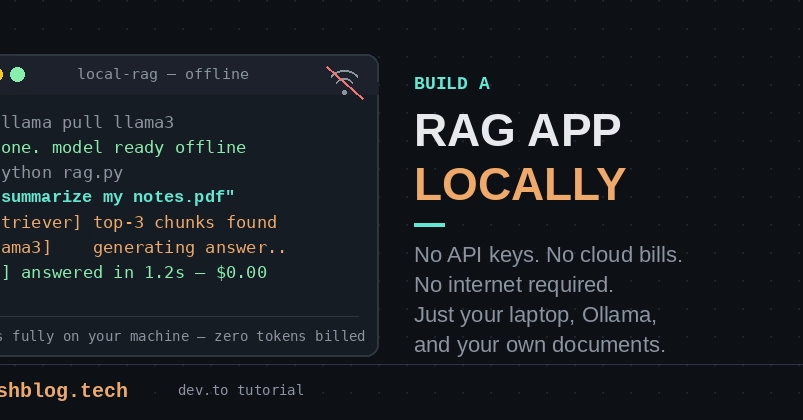This screenshot has height=420, width=803.
Task: Click the 'ython rag.py' command line
Action: click(61, 173)
